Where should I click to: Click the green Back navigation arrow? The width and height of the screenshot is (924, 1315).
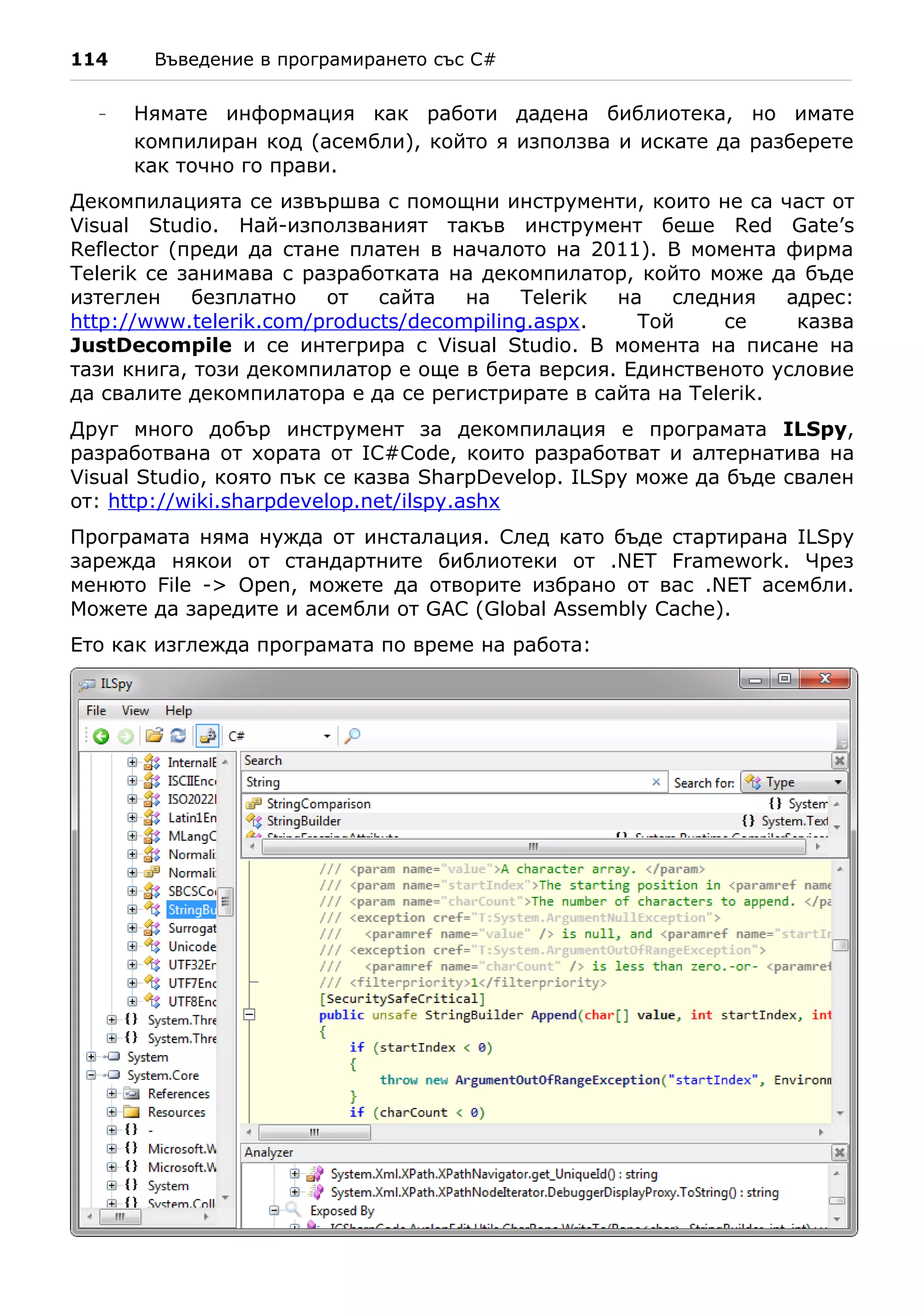102,736
